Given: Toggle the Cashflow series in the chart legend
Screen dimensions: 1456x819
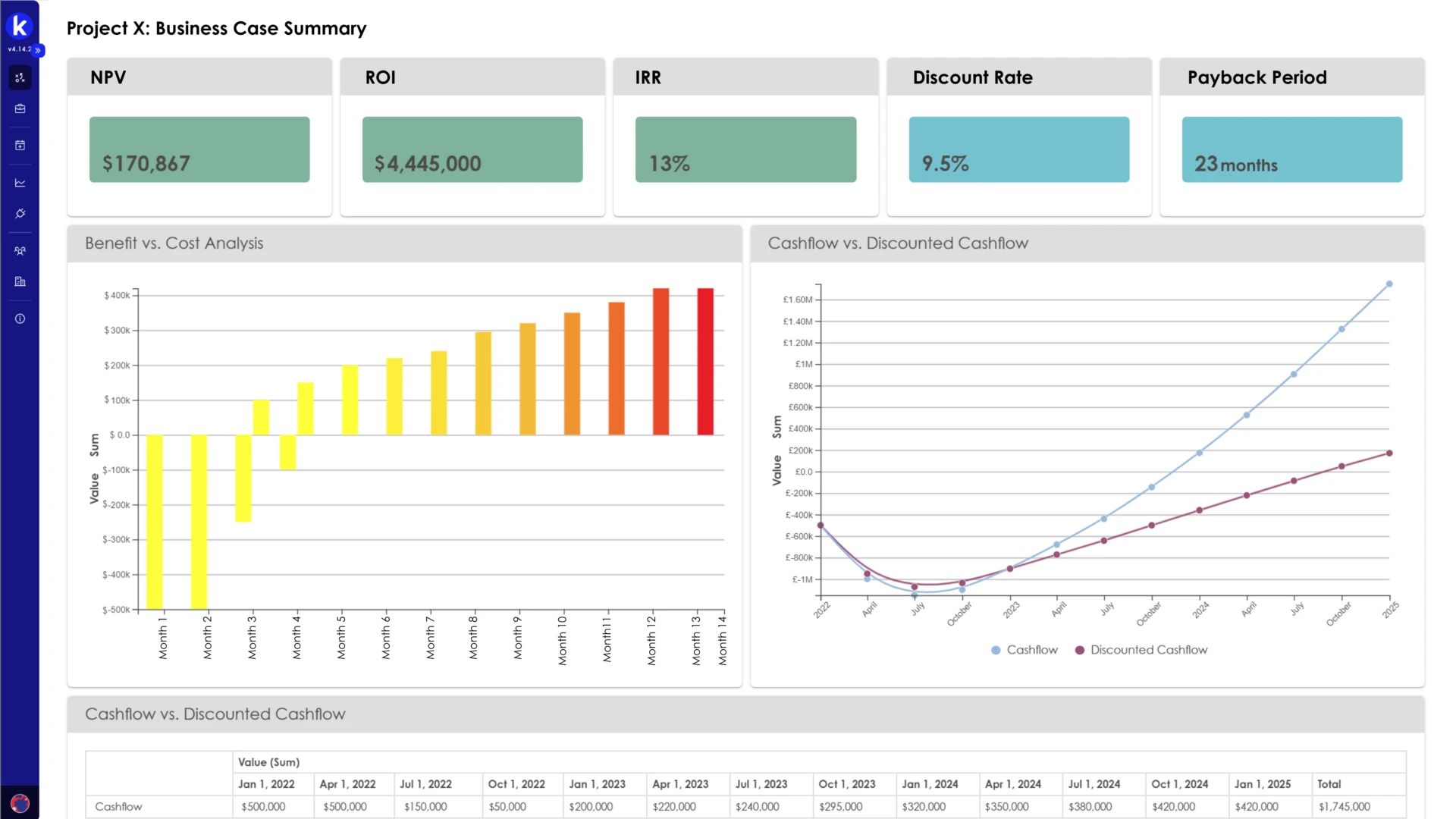Looking at the screenshot, I should [x=1024, y=650].
